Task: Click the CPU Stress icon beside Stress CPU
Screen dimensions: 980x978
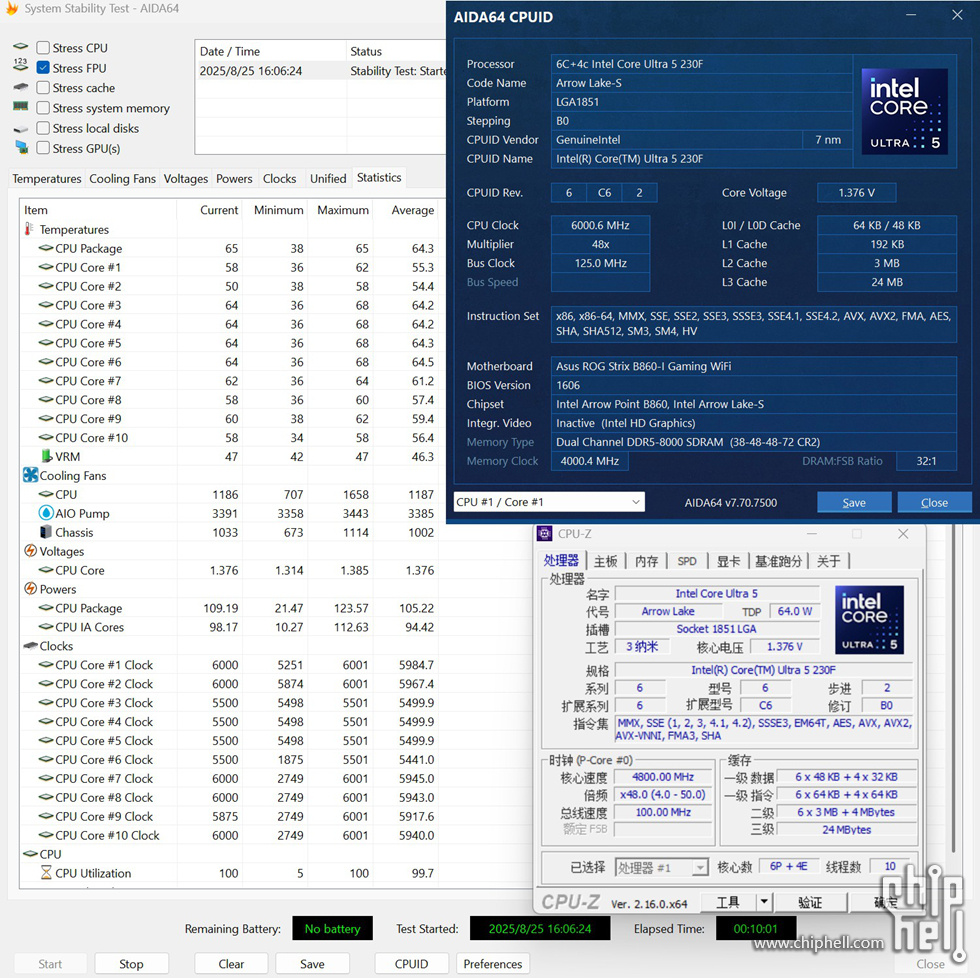Action: (x=21, y=46)
